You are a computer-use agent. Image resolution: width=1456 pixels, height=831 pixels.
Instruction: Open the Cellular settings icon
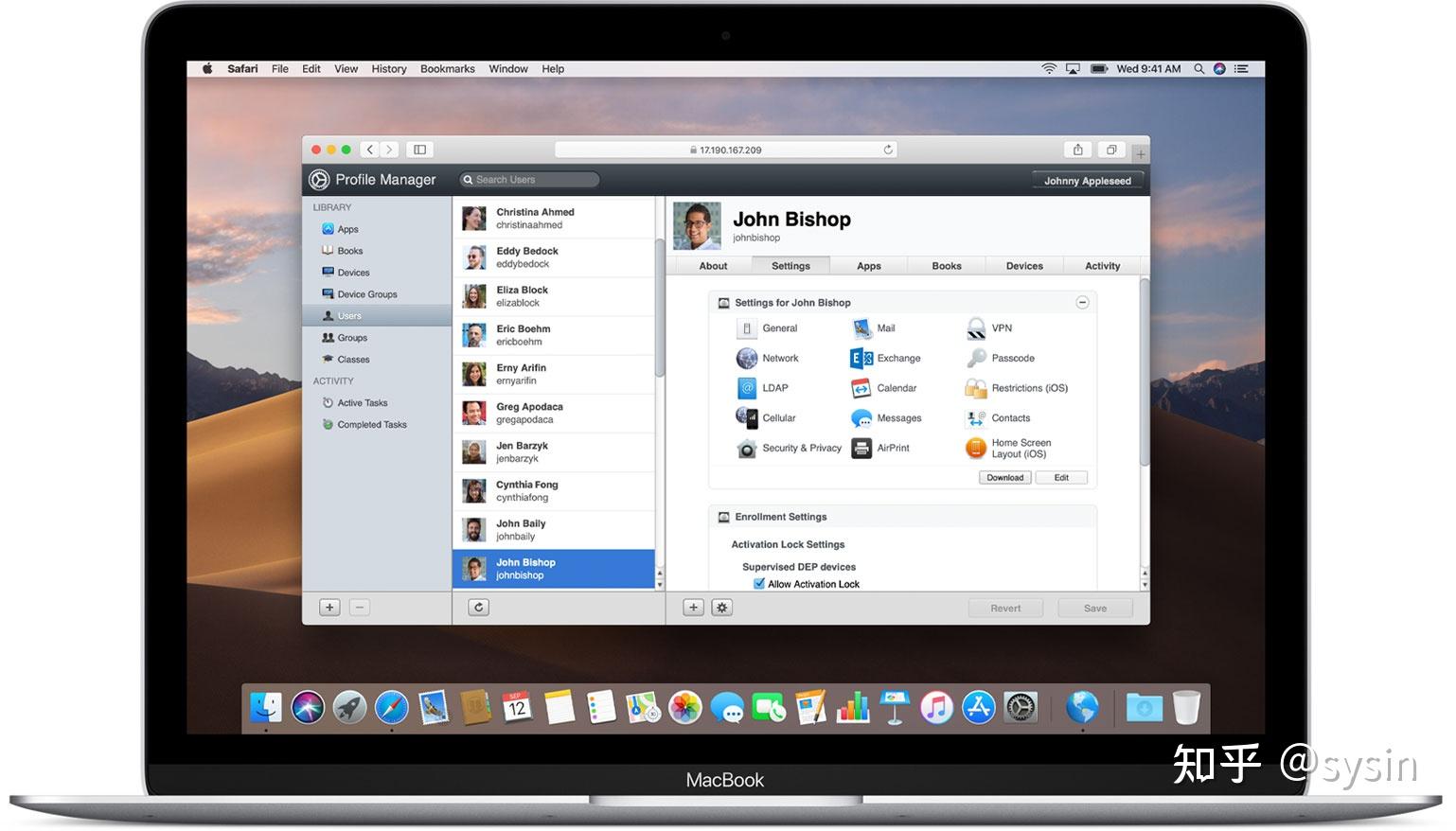[747, 417]
